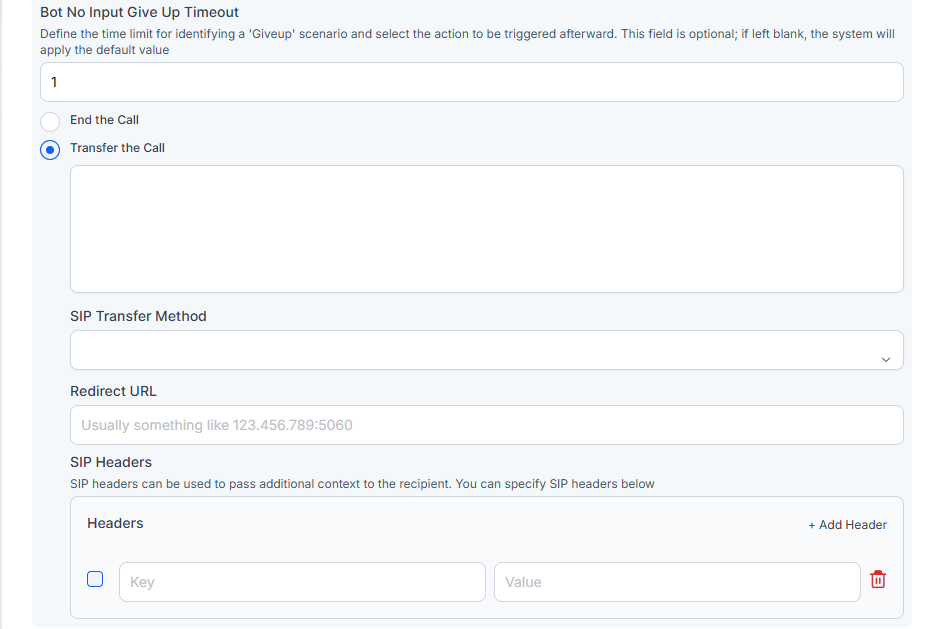Click the SIP Headers section heading
Screen dimensions: 935x629
111,462
